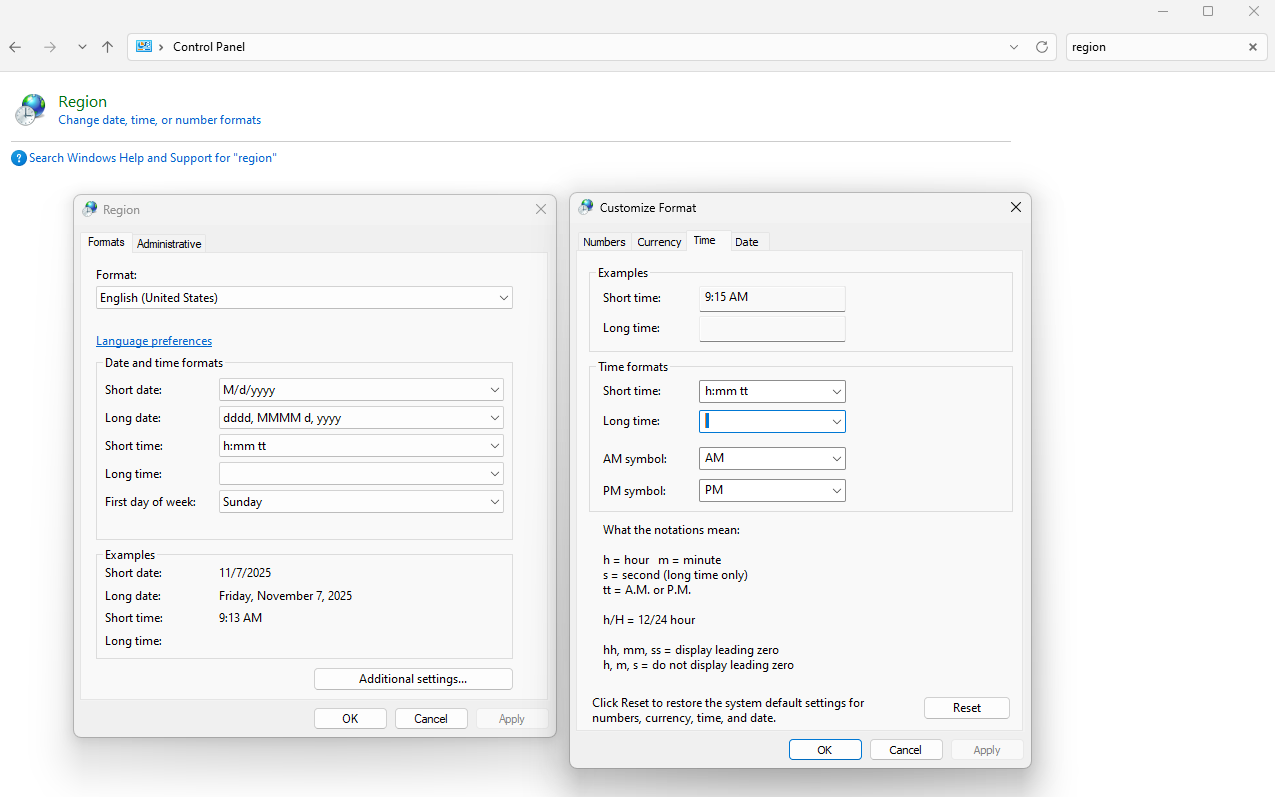
Task: Click the Additional settings button
Action: point(413,679)
